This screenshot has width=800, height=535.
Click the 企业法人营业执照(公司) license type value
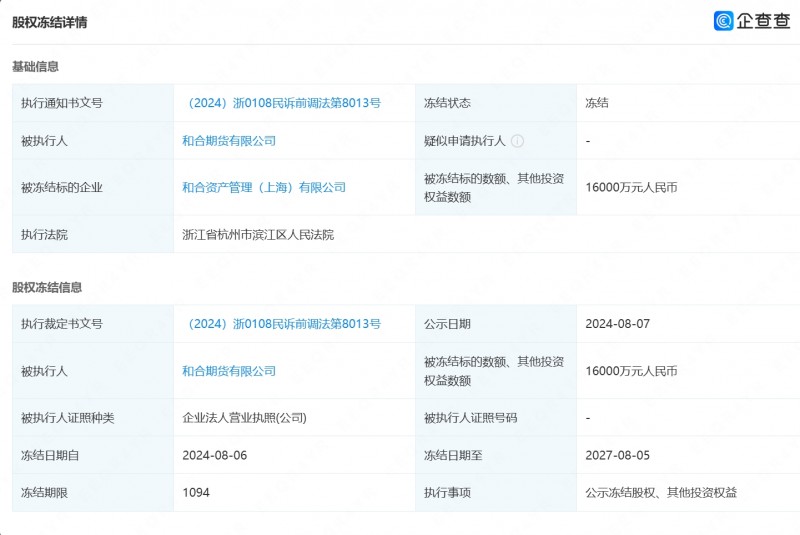(244, 418)
